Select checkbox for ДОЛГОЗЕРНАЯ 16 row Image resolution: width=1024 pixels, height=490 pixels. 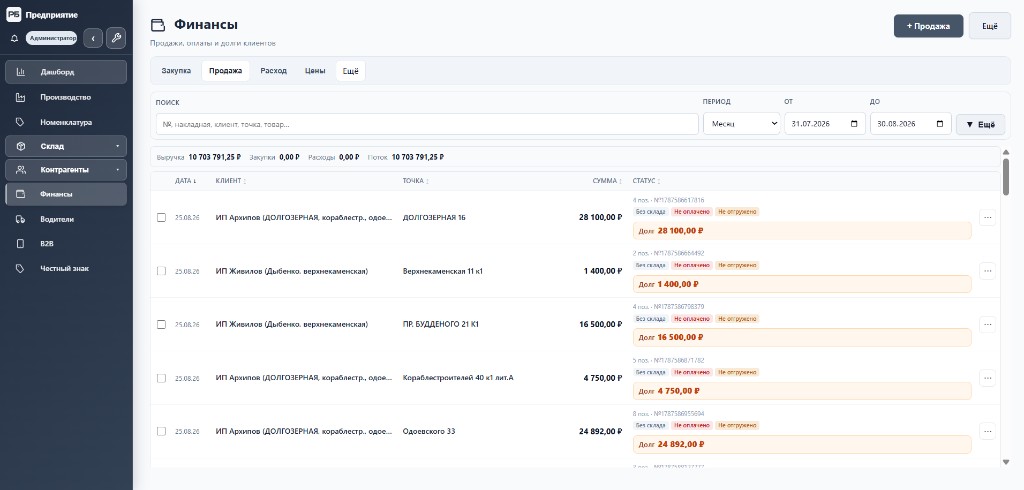point(161,218)
